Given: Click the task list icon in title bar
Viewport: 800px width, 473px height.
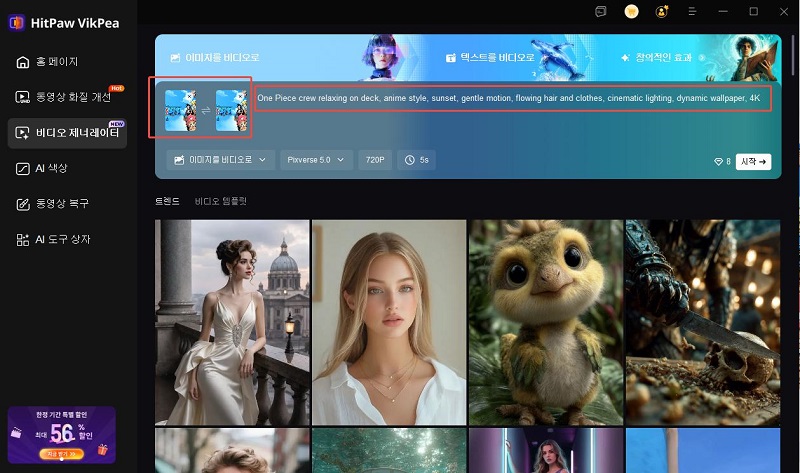Looking at the screenshot, I should click(x=601, y=11).
